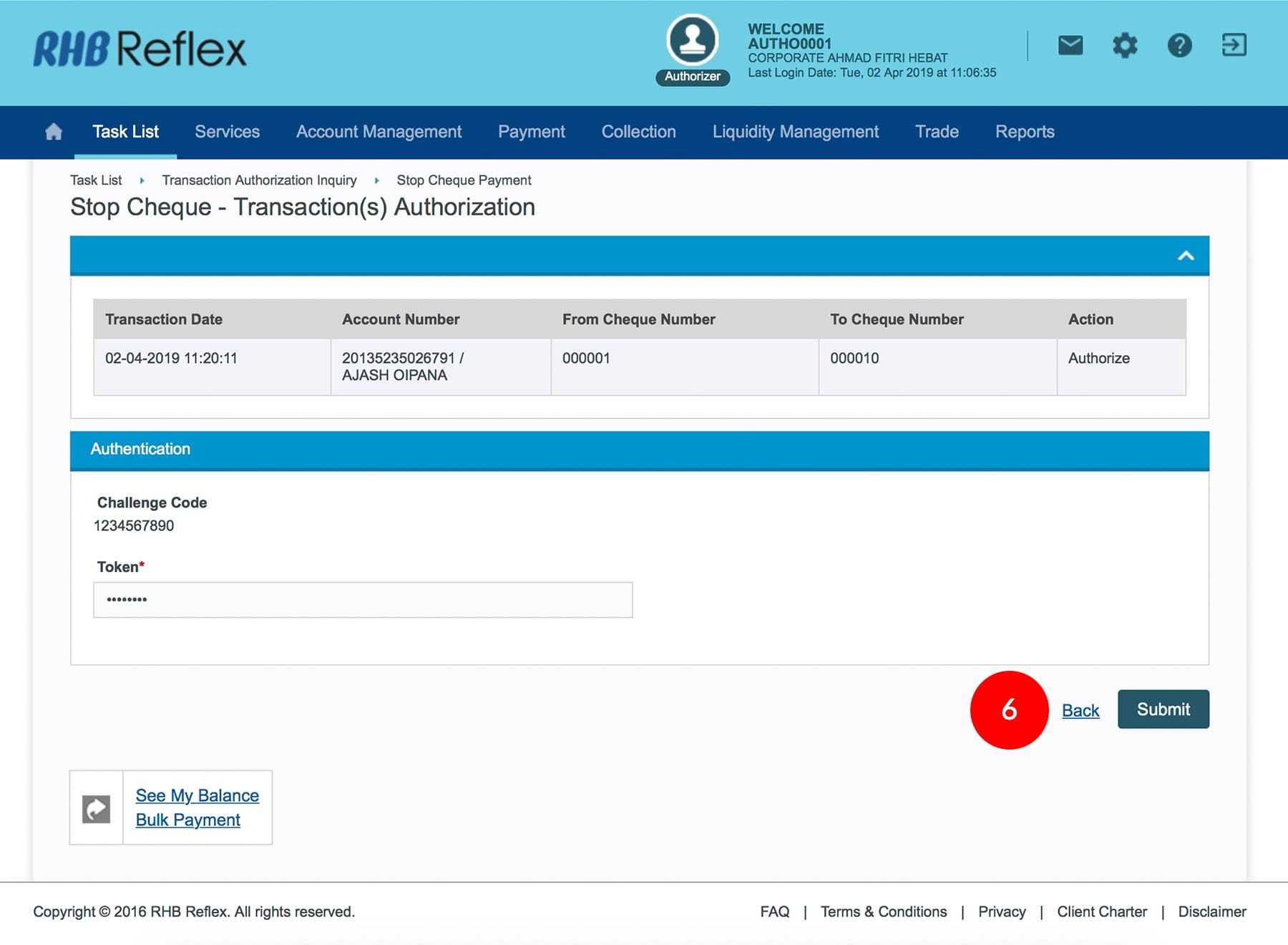Screen dimensions: 1288x945
Task: Click the help question mark icon
Action: pyautogui.click(x=1179, y=46)
